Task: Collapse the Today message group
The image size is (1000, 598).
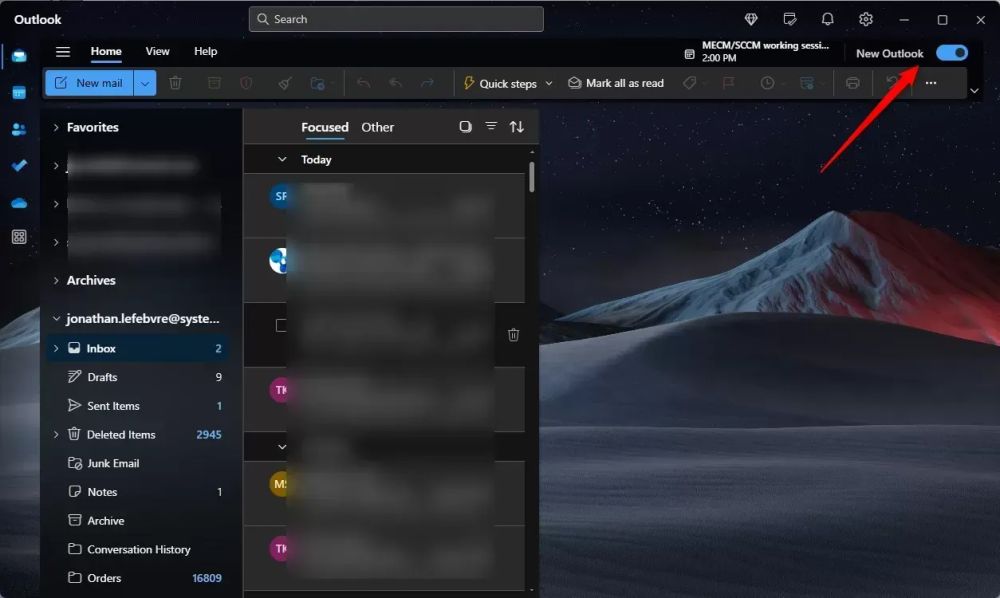Action: (282, 159)
